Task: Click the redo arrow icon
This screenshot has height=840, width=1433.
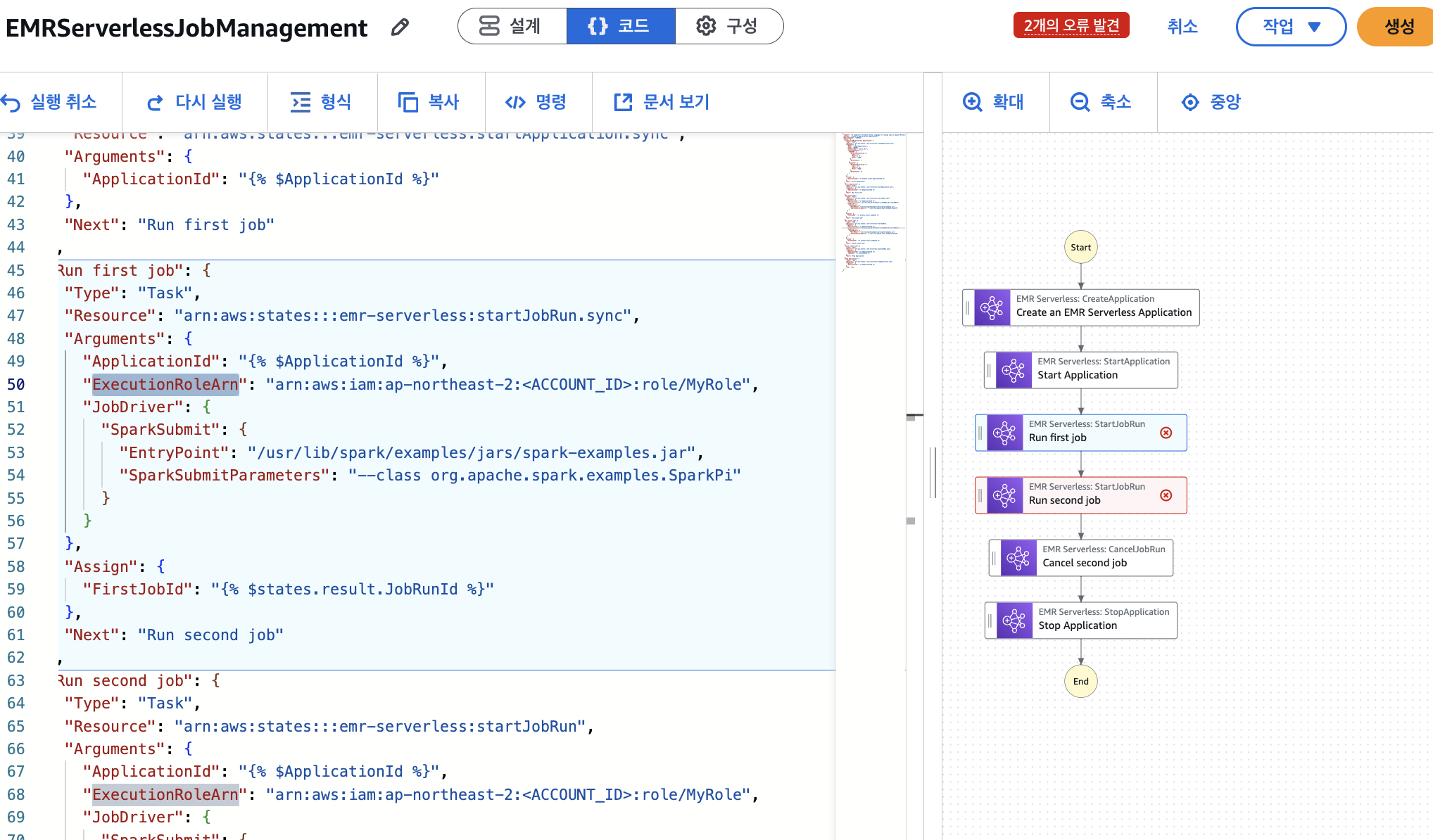Action: 155,103
